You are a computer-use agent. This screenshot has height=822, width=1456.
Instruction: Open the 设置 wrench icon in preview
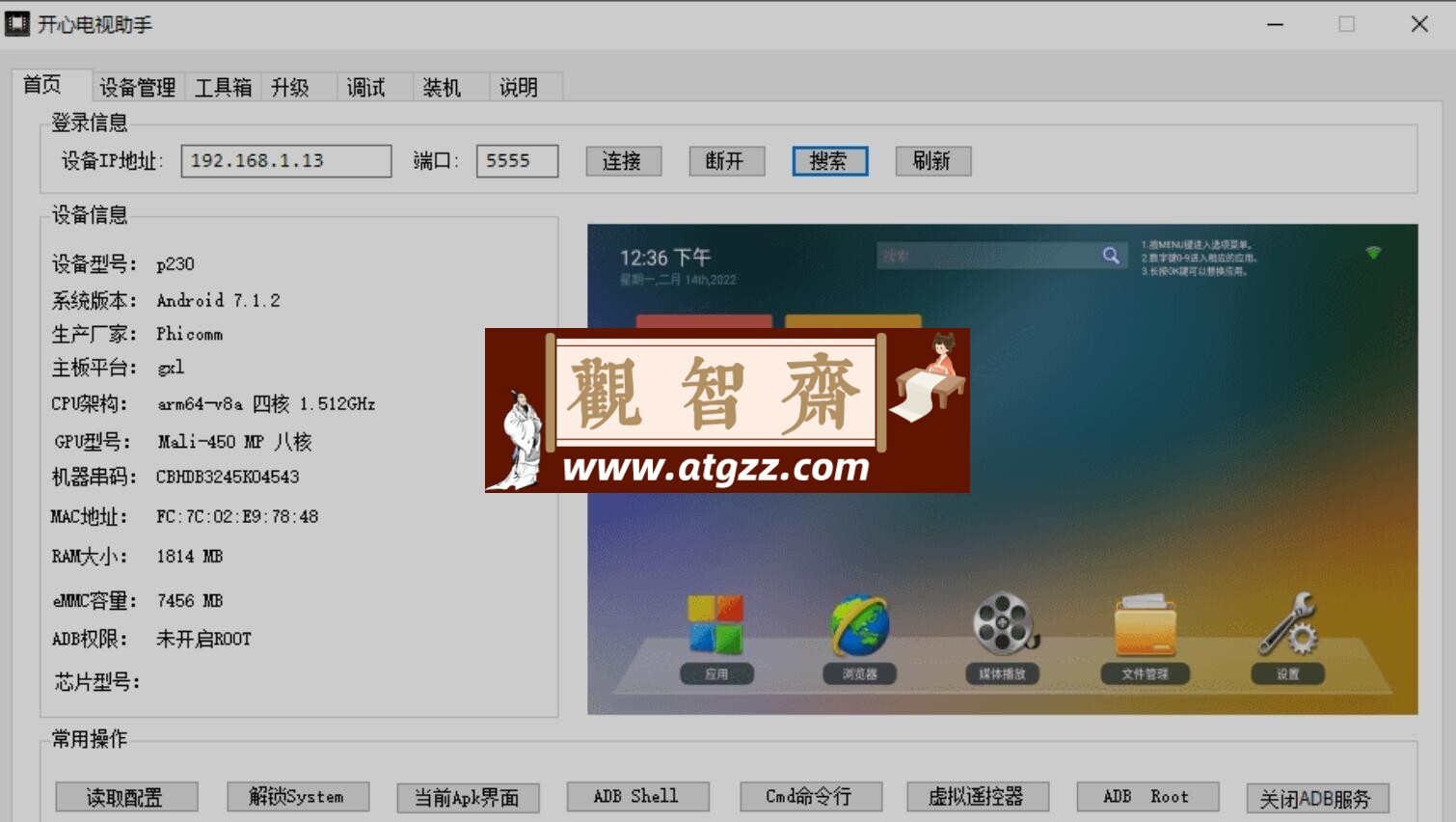tap(1288, 624)
